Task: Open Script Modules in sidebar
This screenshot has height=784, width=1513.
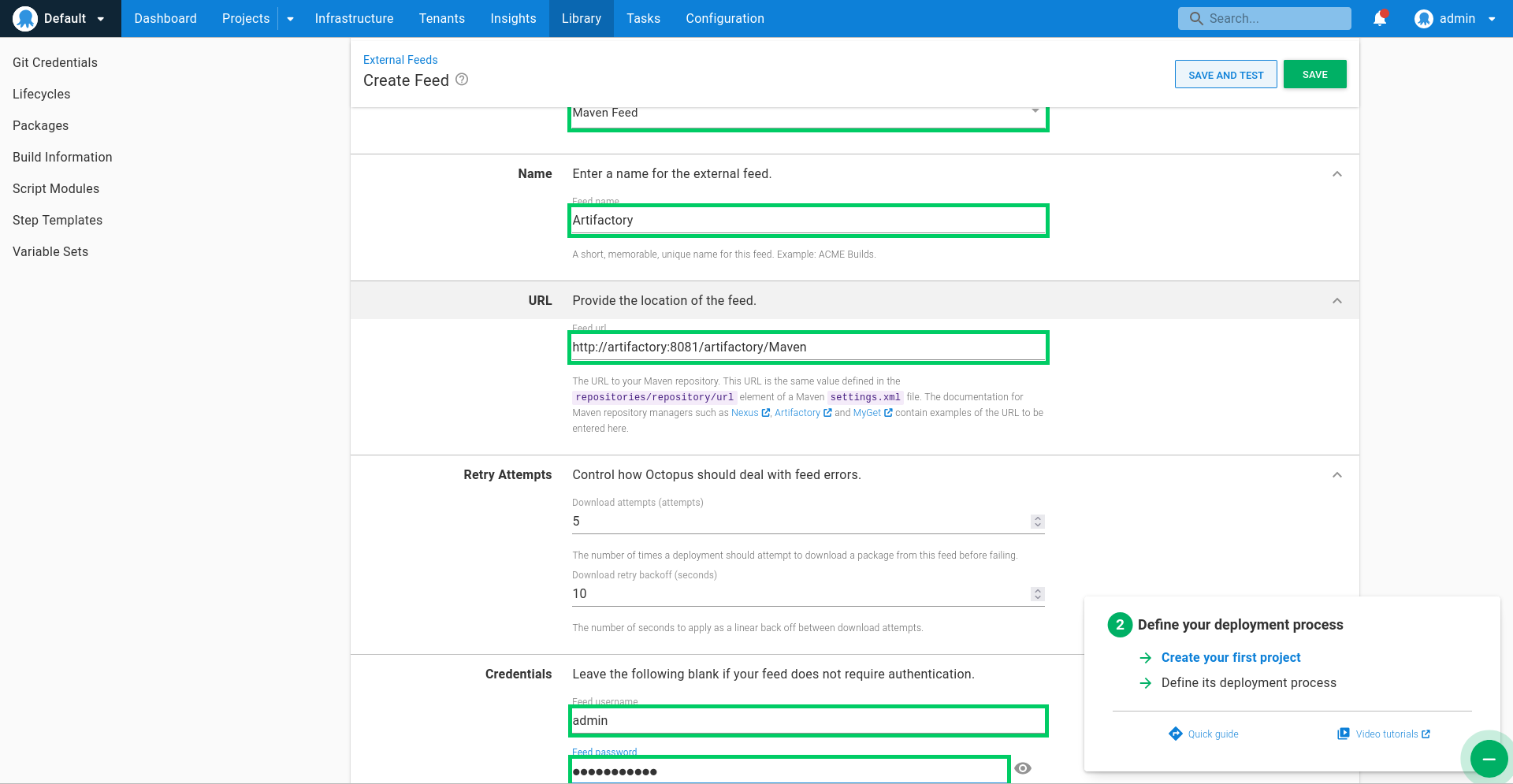Action: click(x=56, y=188)
